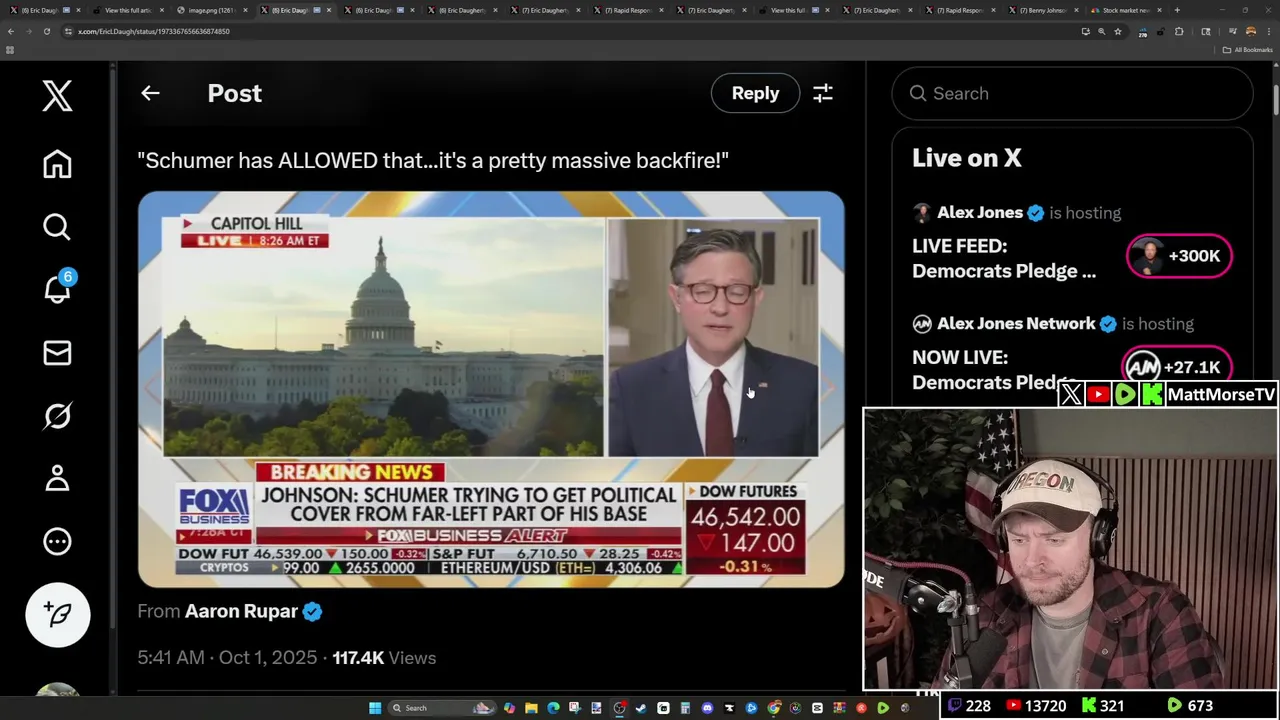The height and width of the screenshot is (720, 1280).
Task: Open Notifications bell showing 6
Action: coord(57,288)
